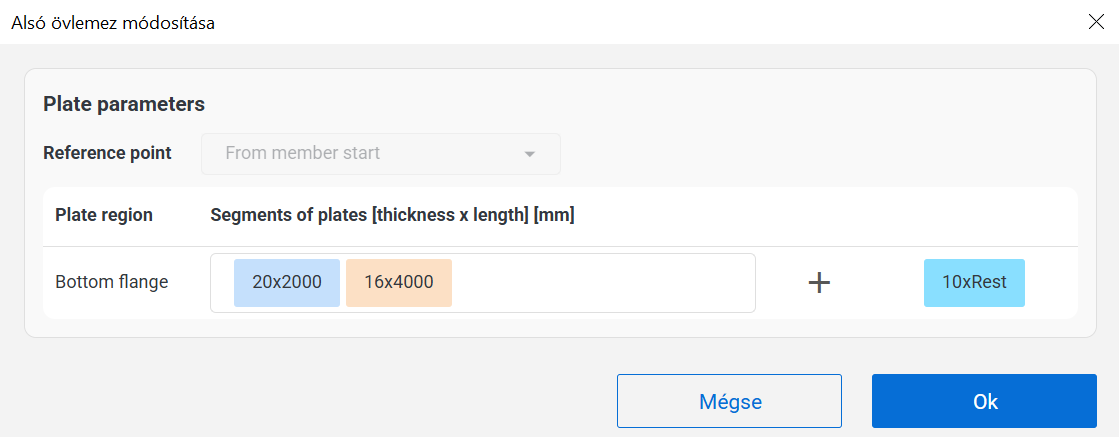Viewport: 1119px width, 437px height.
Task: Click the empty title bar area
Action: [600, 22]
